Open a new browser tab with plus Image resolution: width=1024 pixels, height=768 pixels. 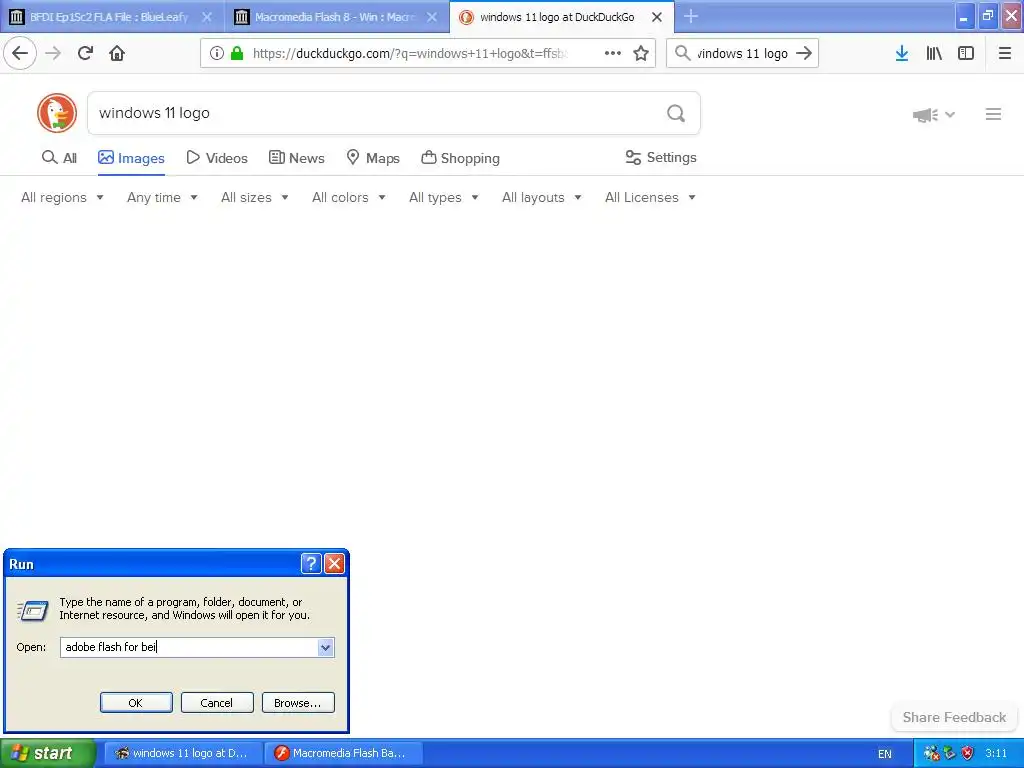click(691, 16)
